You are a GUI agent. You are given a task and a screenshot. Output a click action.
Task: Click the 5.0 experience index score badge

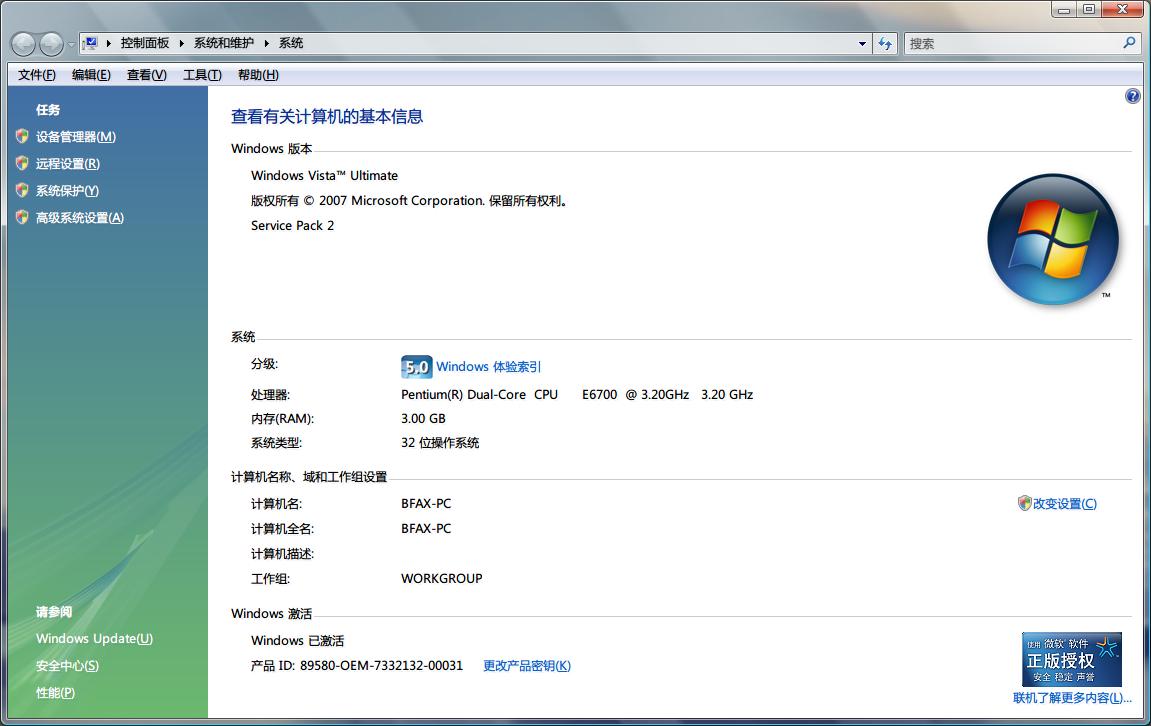416,367
